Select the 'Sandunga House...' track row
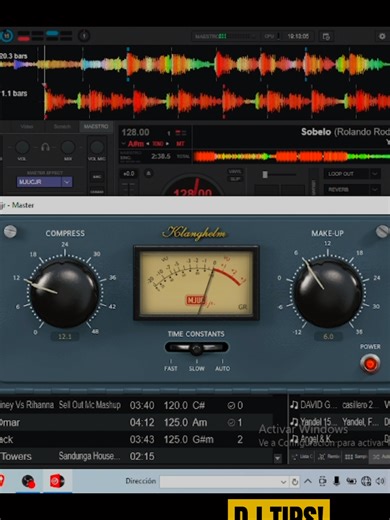 pyautogui.click(x=136, y=456)
